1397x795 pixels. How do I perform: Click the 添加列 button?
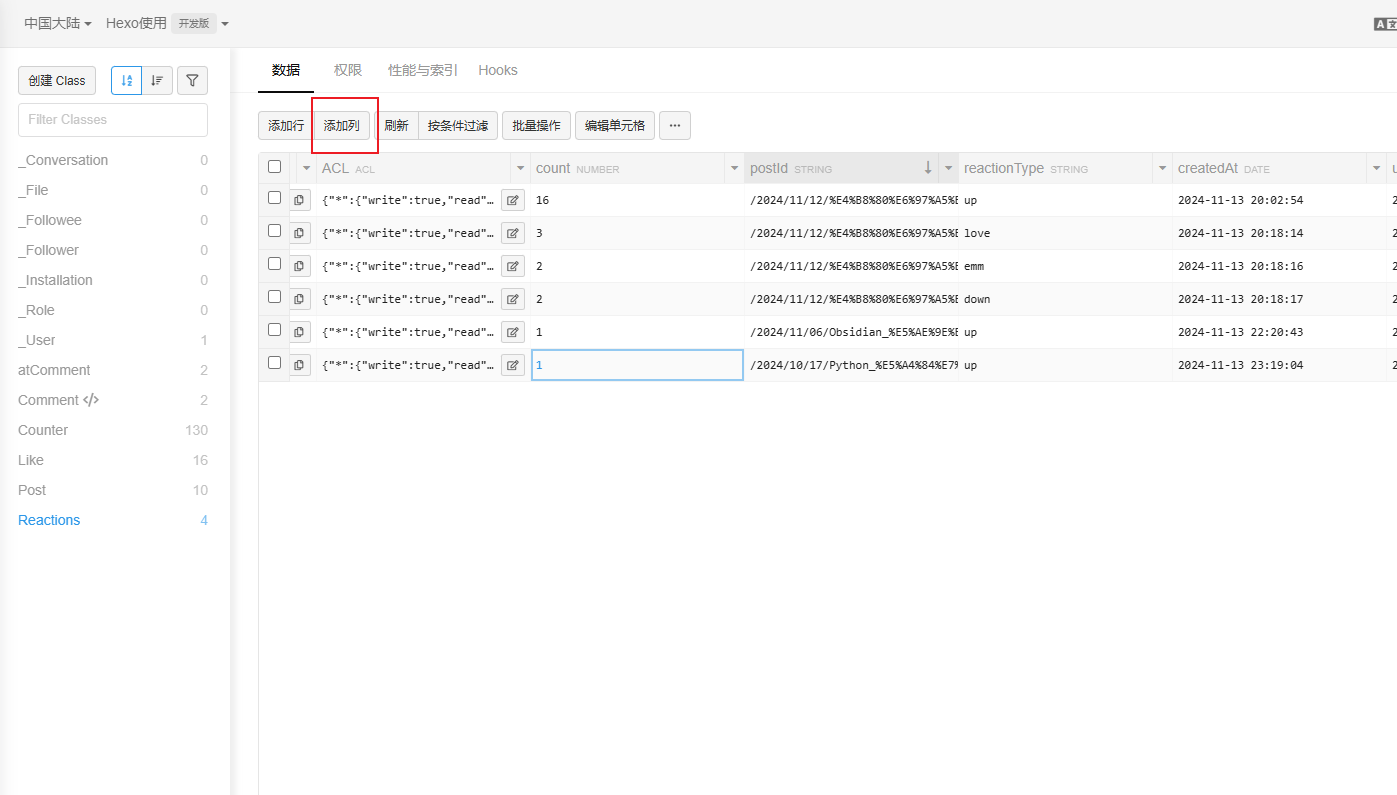tap(342, 126)
